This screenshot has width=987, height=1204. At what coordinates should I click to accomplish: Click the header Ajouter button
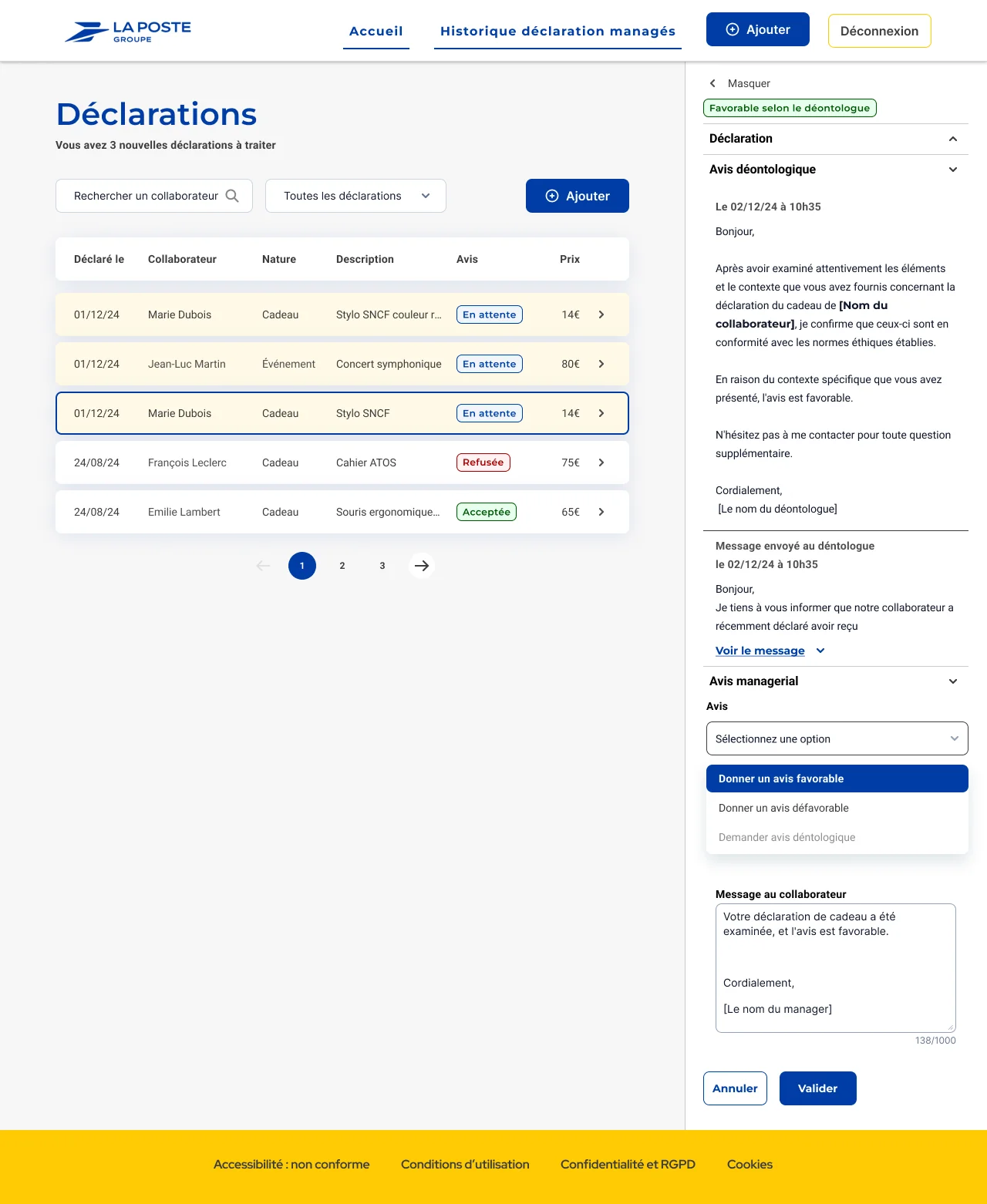pos(758,29)
